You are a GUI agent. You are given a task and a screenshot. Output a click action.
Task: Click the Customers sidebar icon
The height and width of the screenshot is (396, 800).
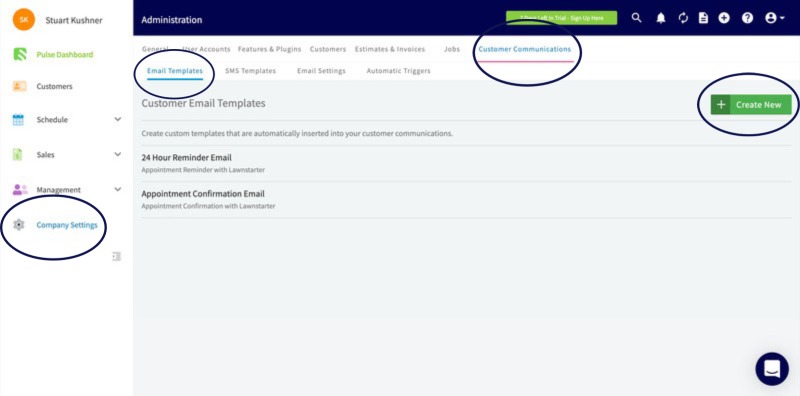click(19, 86)
